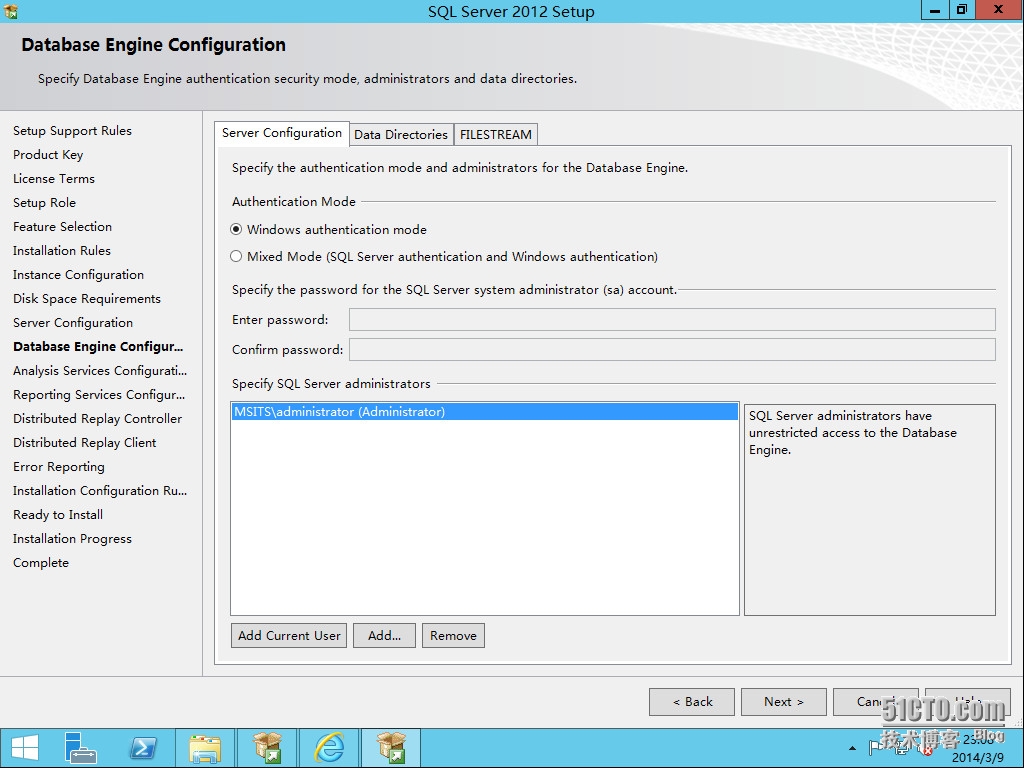
Task: Open File Explorer taskbar icon
Action: pyautogui.click(x=205, y=748)
